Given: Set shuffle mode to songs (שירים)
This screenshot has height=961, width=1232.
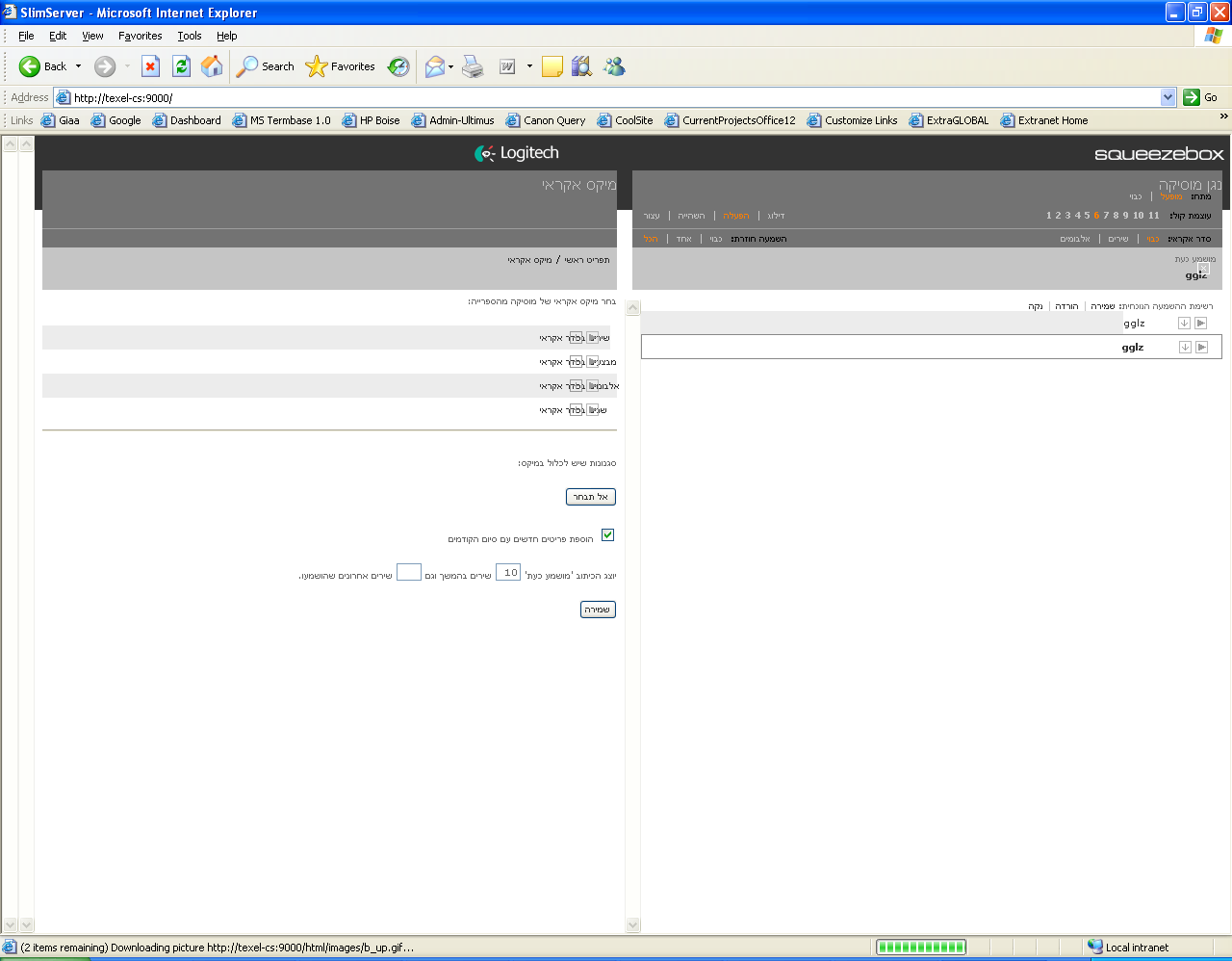Looking at the screenshot, I should [x=1117, y=239].
